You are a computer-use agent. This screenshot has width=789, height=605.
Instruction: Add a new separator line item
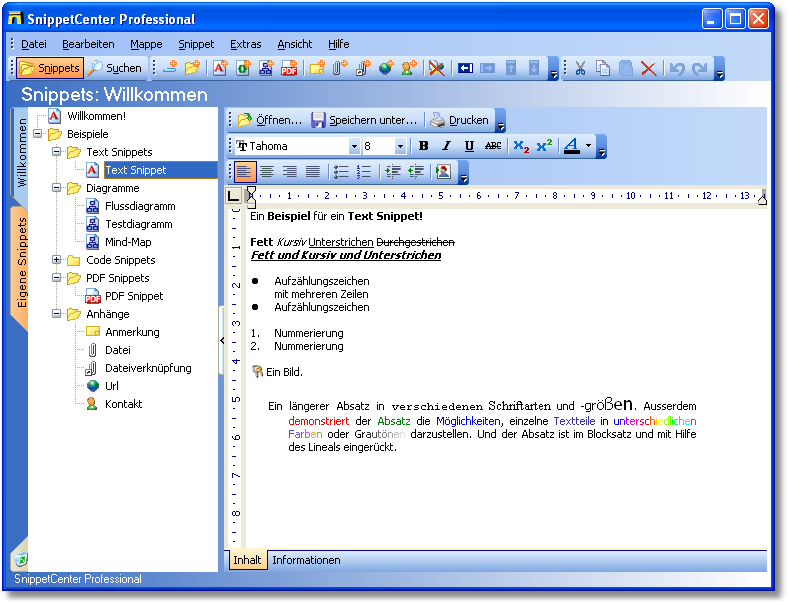point(170,68)
